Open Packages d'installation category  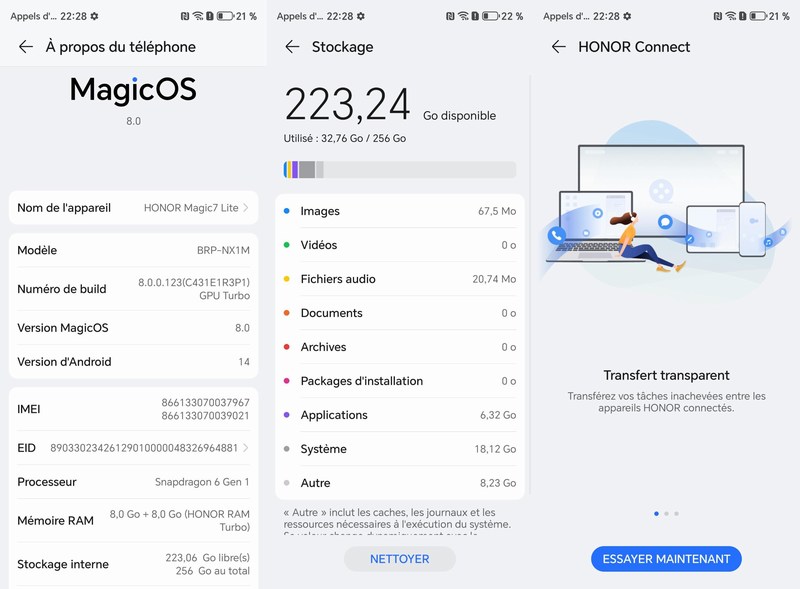pos(400,381)
